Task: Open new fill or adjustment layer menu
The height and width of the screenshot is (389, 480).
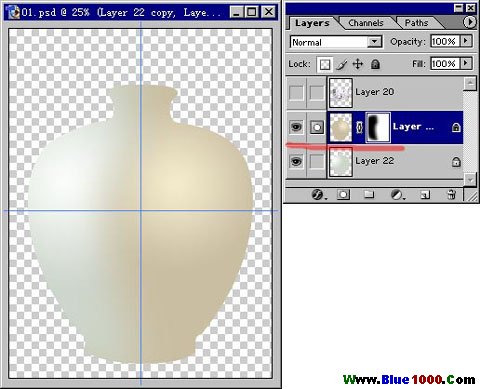Action: (x=396, y=194)
